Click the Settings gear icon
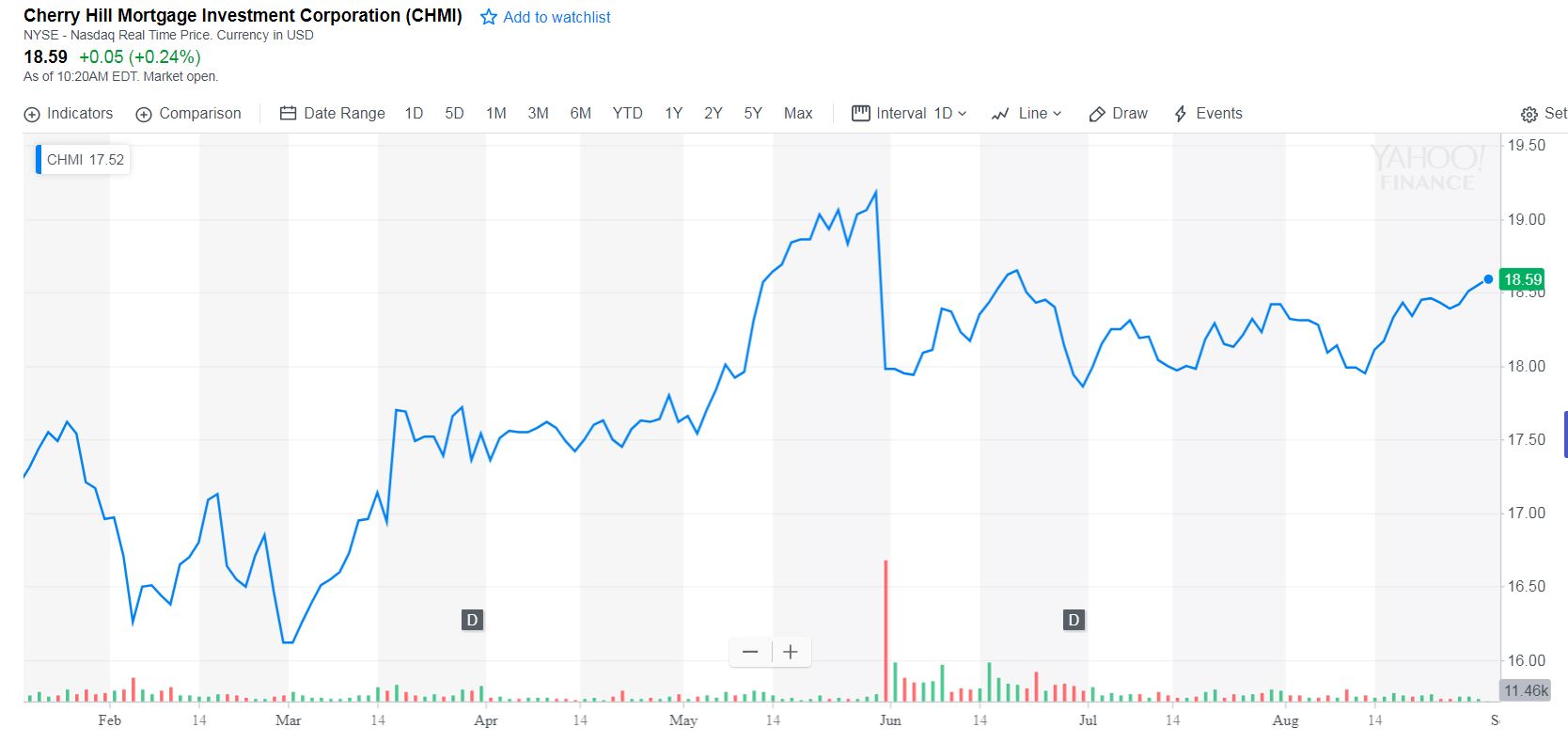Screen dimensions: 1568x743 click(1529, 115)
